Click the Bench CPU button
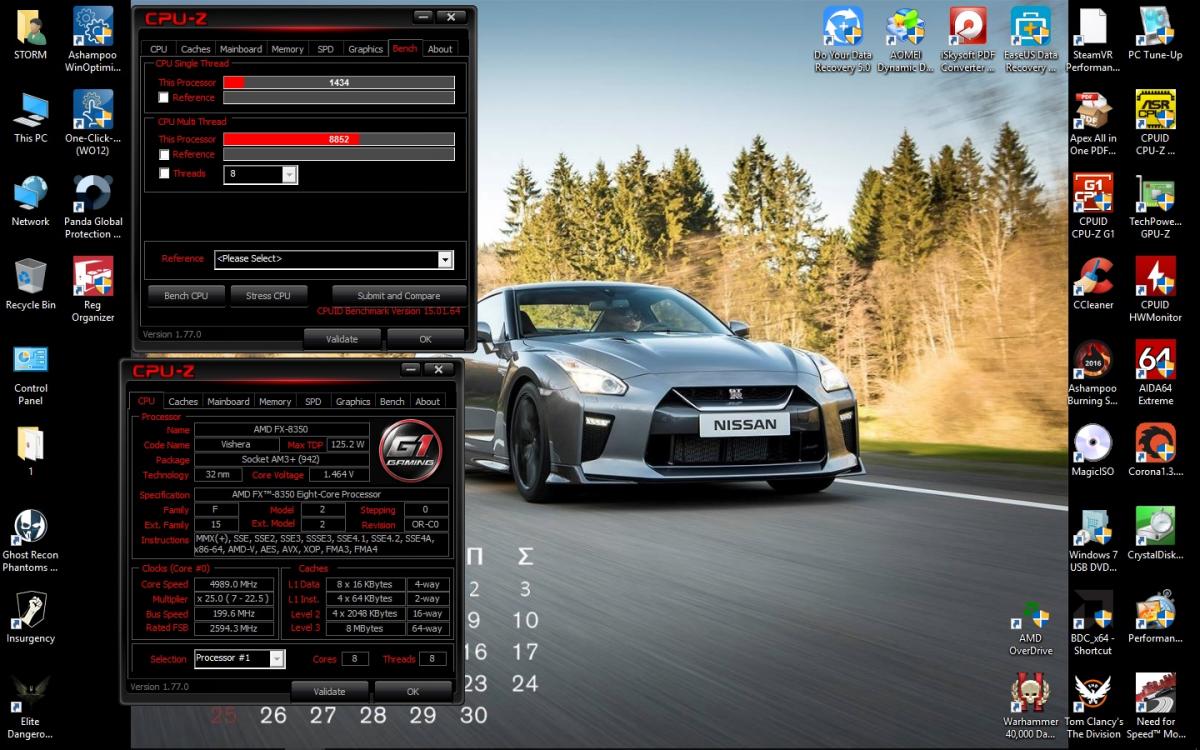The image size is (1200, 750). click(x=186, y=296)
